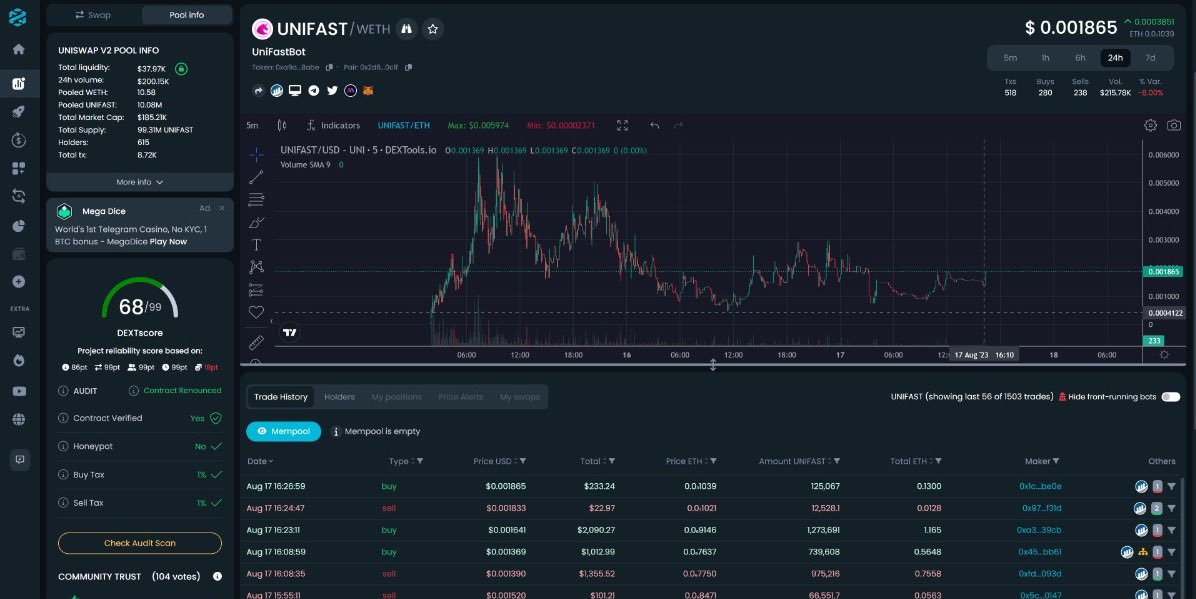Open the token's Twitter link icon
The width and height of the screenshot is (1196, 599).
[332, 91]
